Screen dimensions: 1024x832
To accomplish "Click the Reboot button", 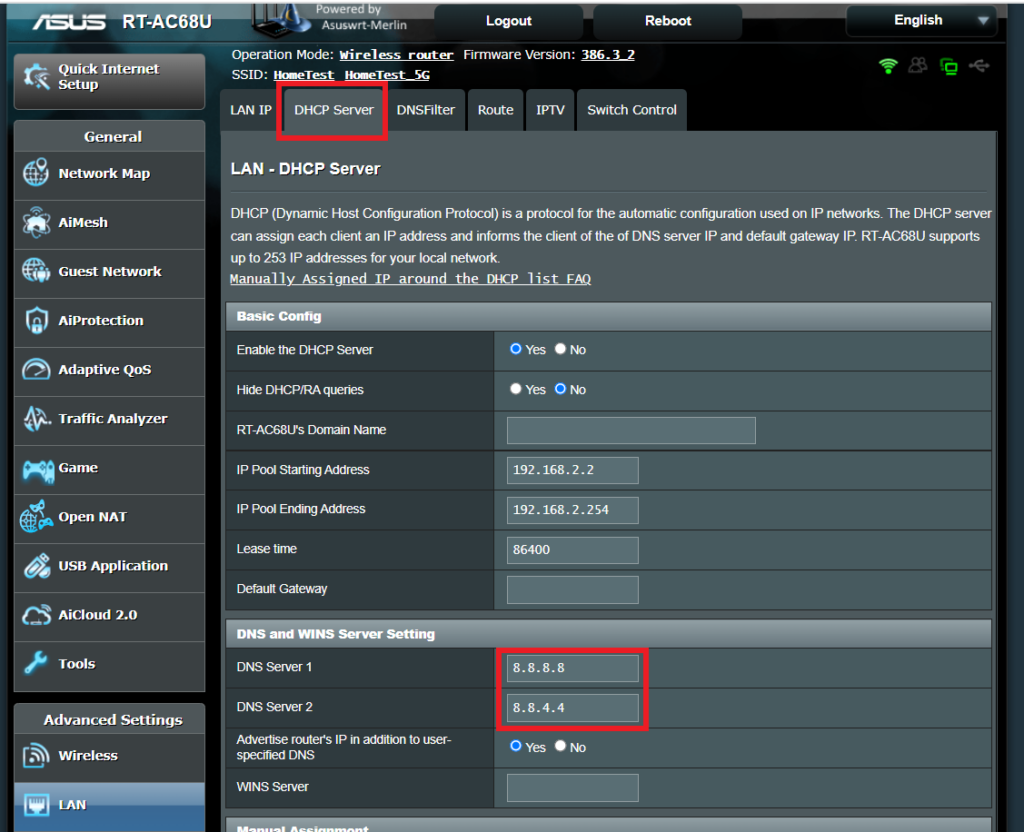I will (x=667, y=21).
